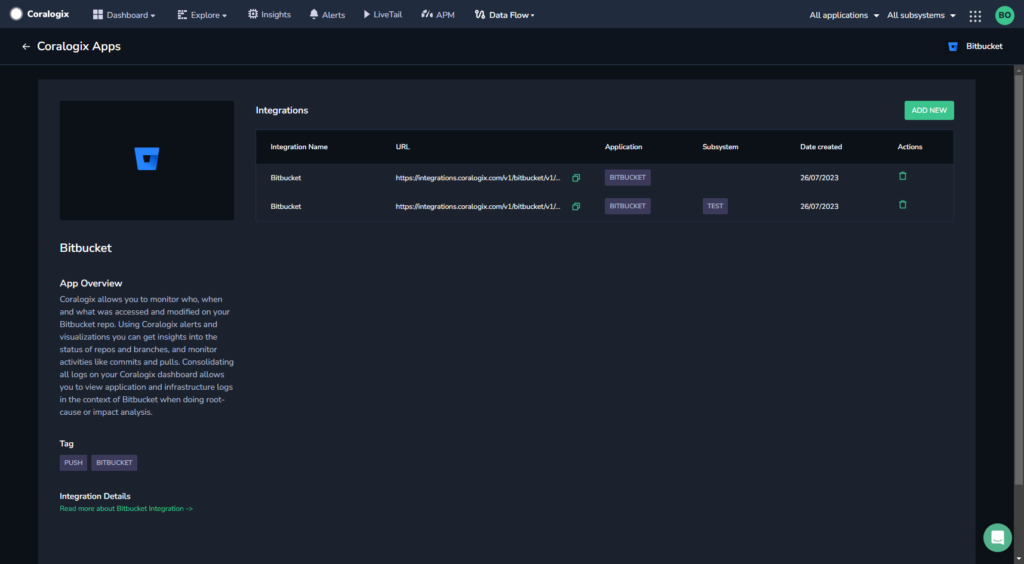The image size is (1024, 564).
Task: Open the Explore dropdown menu
Action: [x=202, y=14]
